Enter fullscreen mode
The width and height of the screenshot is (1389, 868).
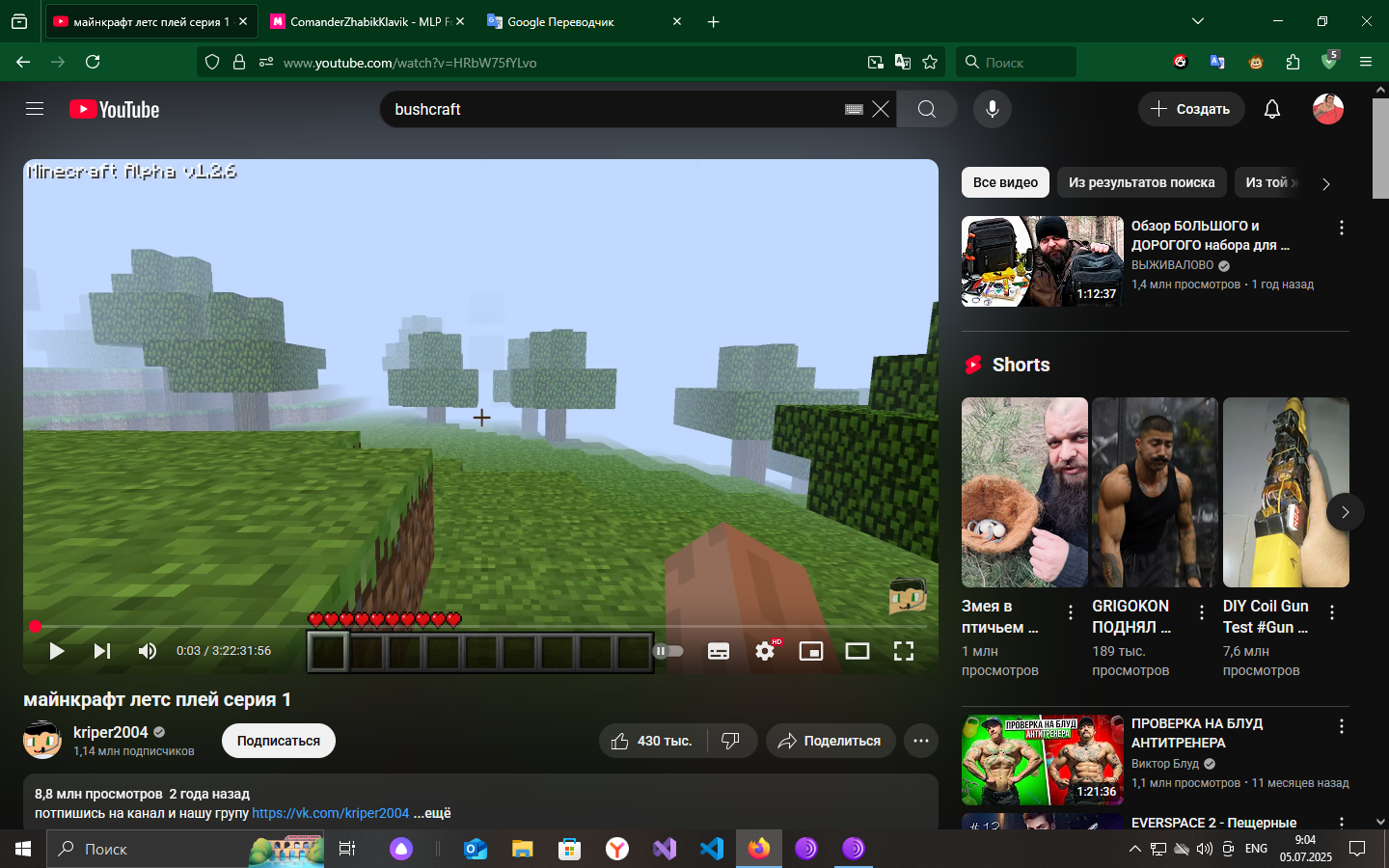pos(904,651)
